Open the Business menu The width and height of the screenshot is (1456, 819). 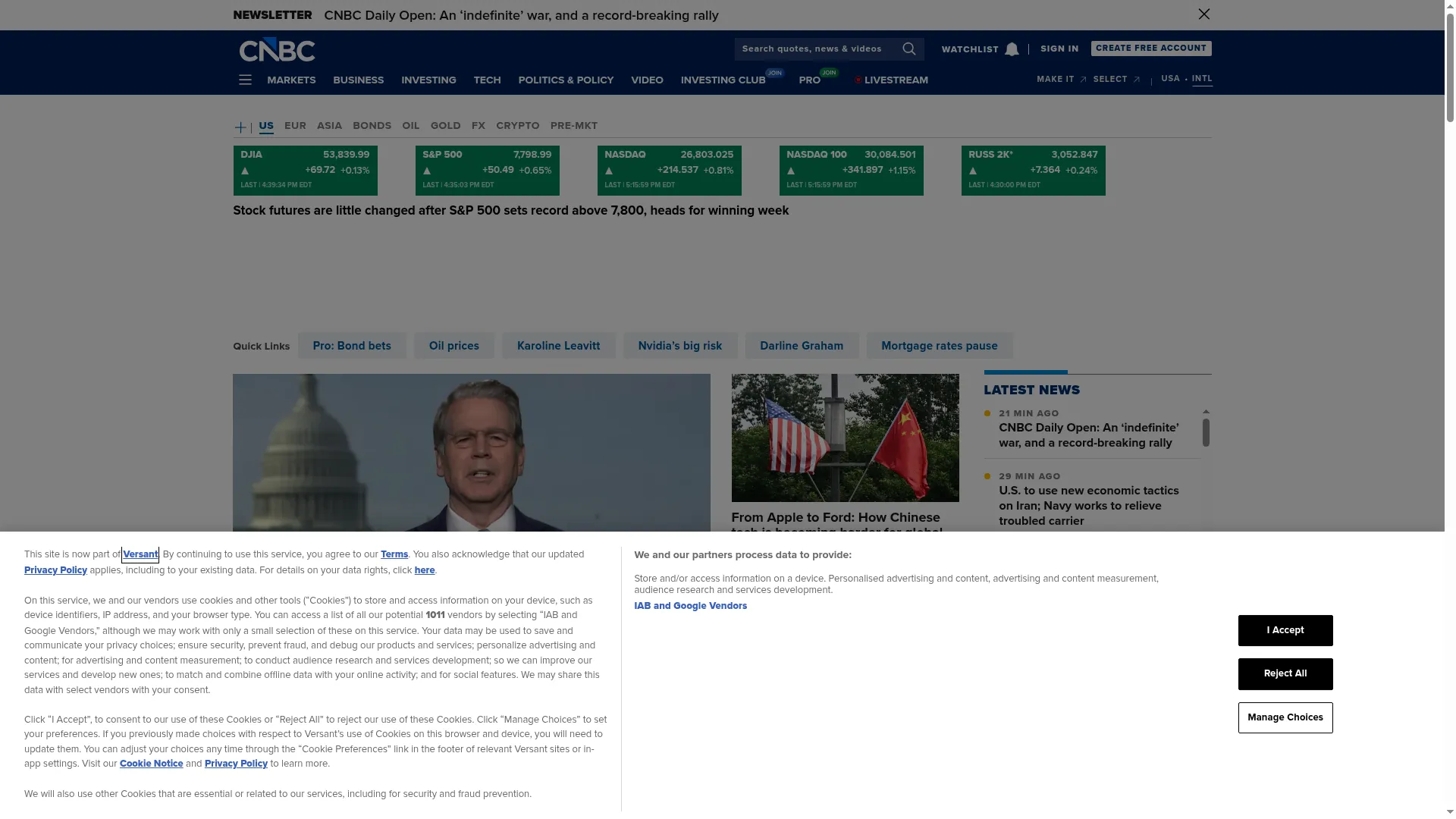click(x=359, y=80)
